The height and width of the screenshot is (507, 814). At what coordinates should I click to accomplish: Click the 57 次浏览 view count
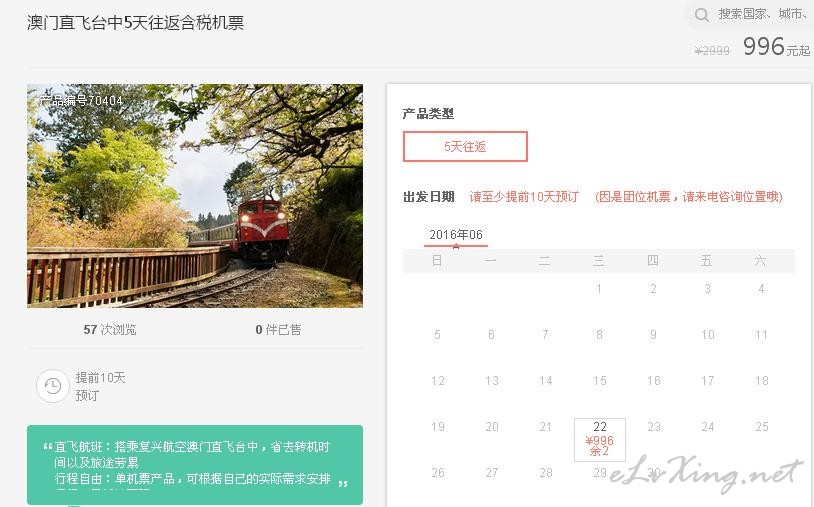click(110, 330)
